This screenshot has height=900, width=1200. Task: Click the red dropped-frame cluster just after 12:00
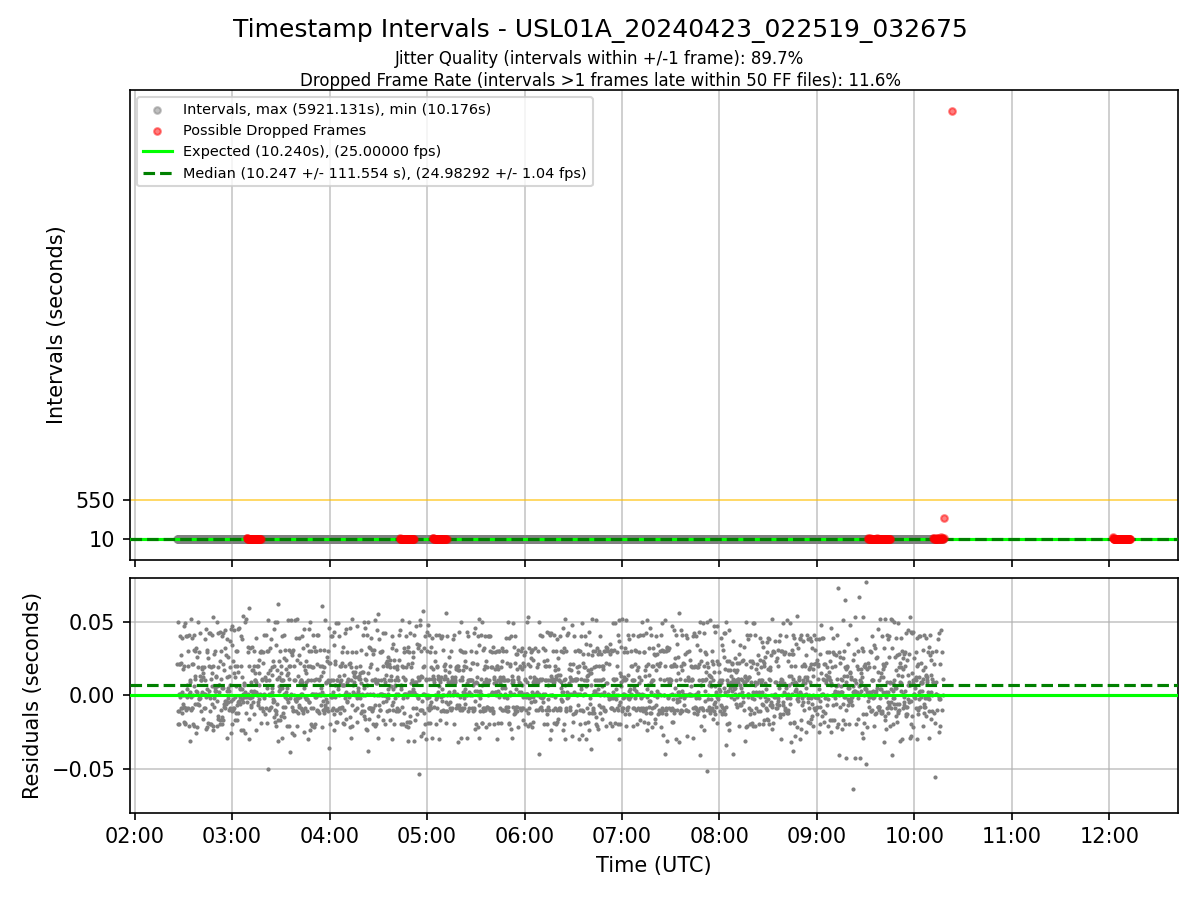(x=1122, y=539)
